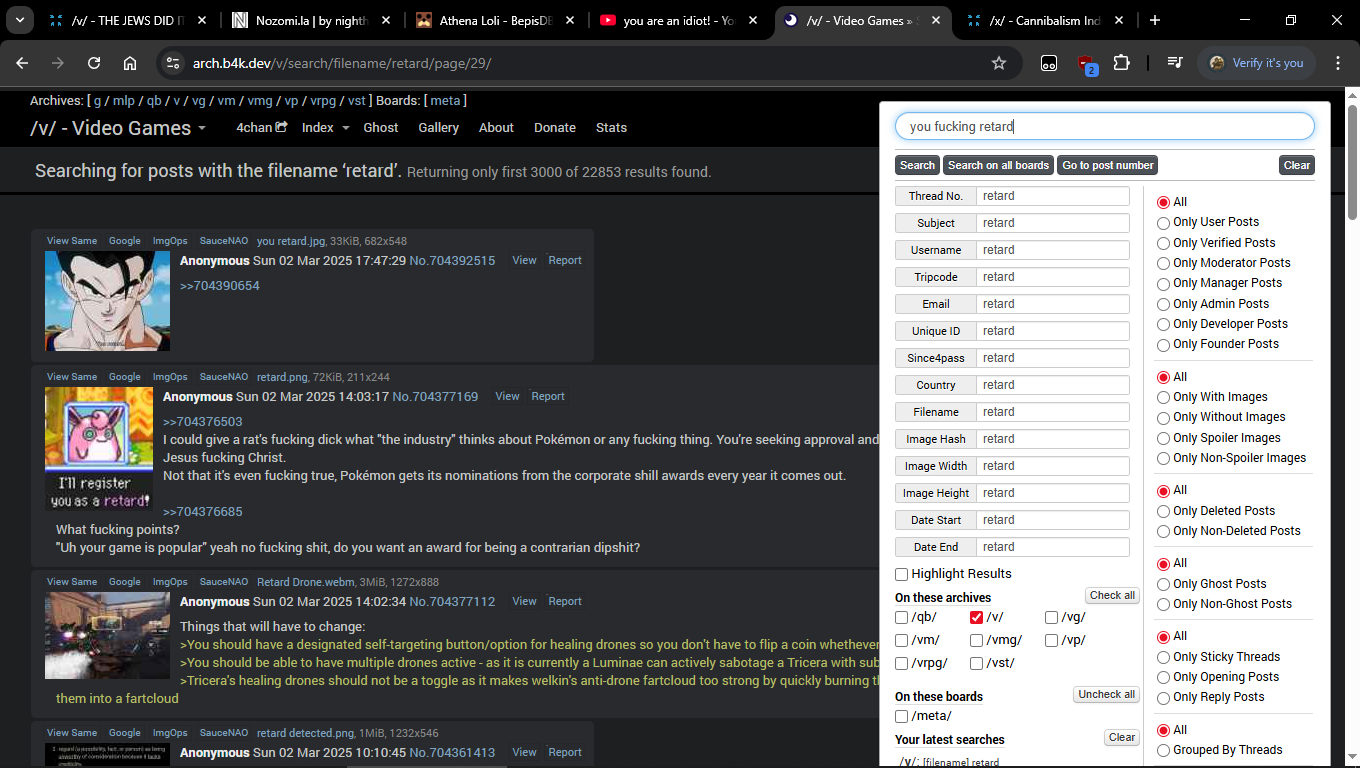The height and width of the screenshot is (768, 1360).
Task: Enable the Highlight Results checkbox
Action: tap(902, 574)
